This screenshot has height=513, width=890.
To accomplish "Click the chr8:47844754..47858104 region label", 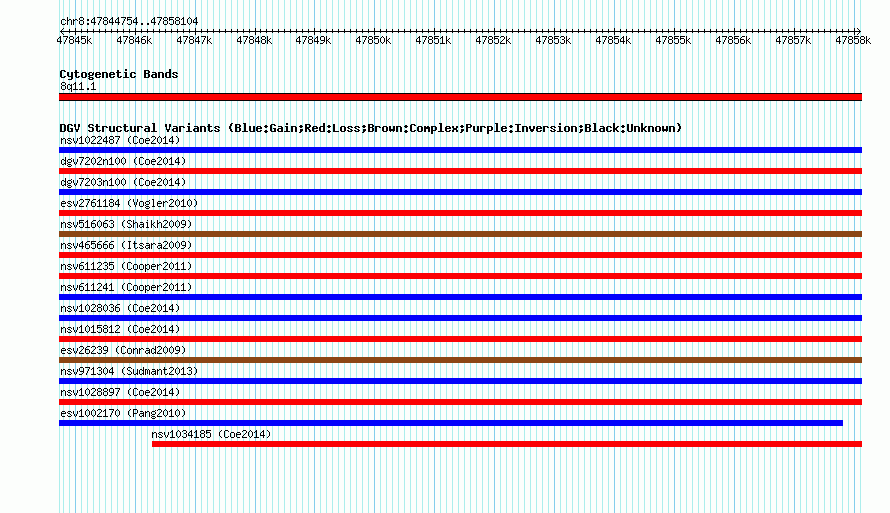I will [129, 22].
